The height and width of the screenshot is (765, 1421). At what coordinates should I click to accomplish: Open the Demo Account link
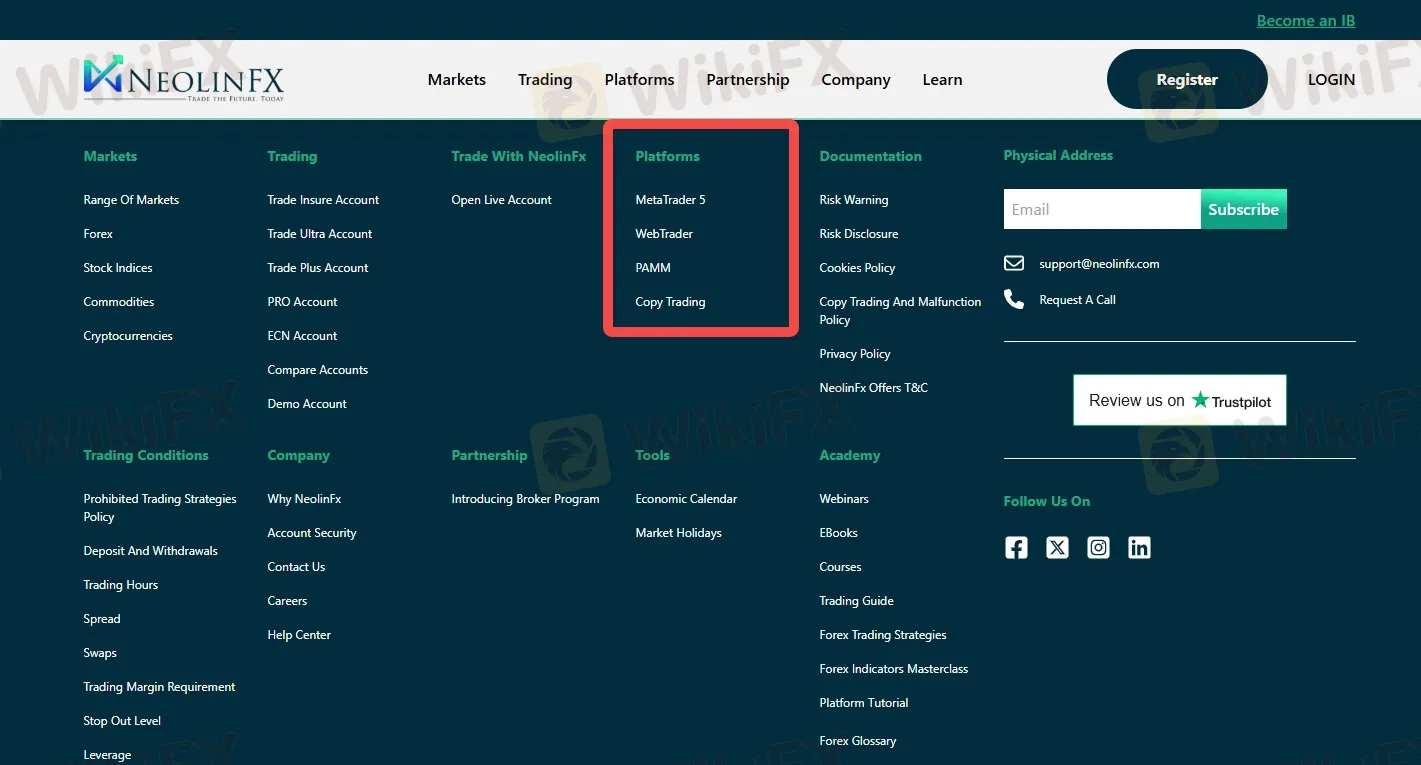tap(307, 404)
